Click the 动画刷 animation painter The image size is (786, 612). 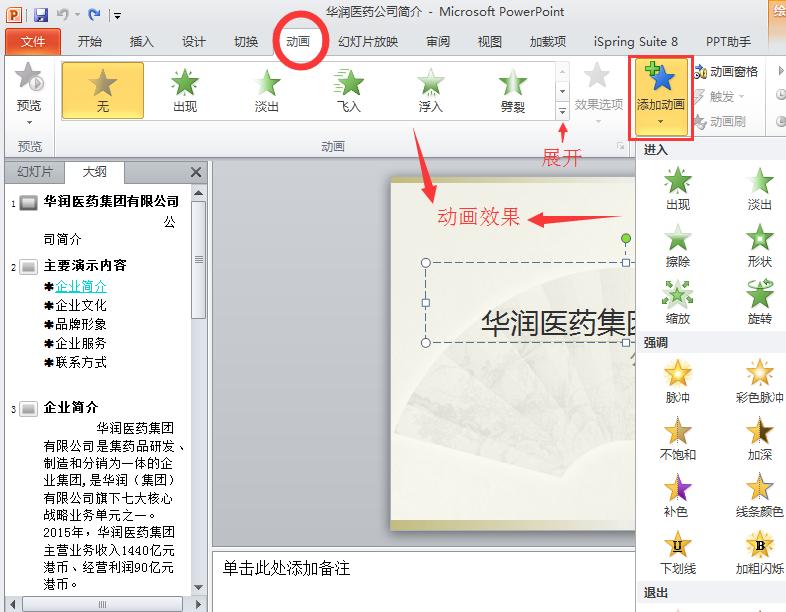click(x=720, y=121)
